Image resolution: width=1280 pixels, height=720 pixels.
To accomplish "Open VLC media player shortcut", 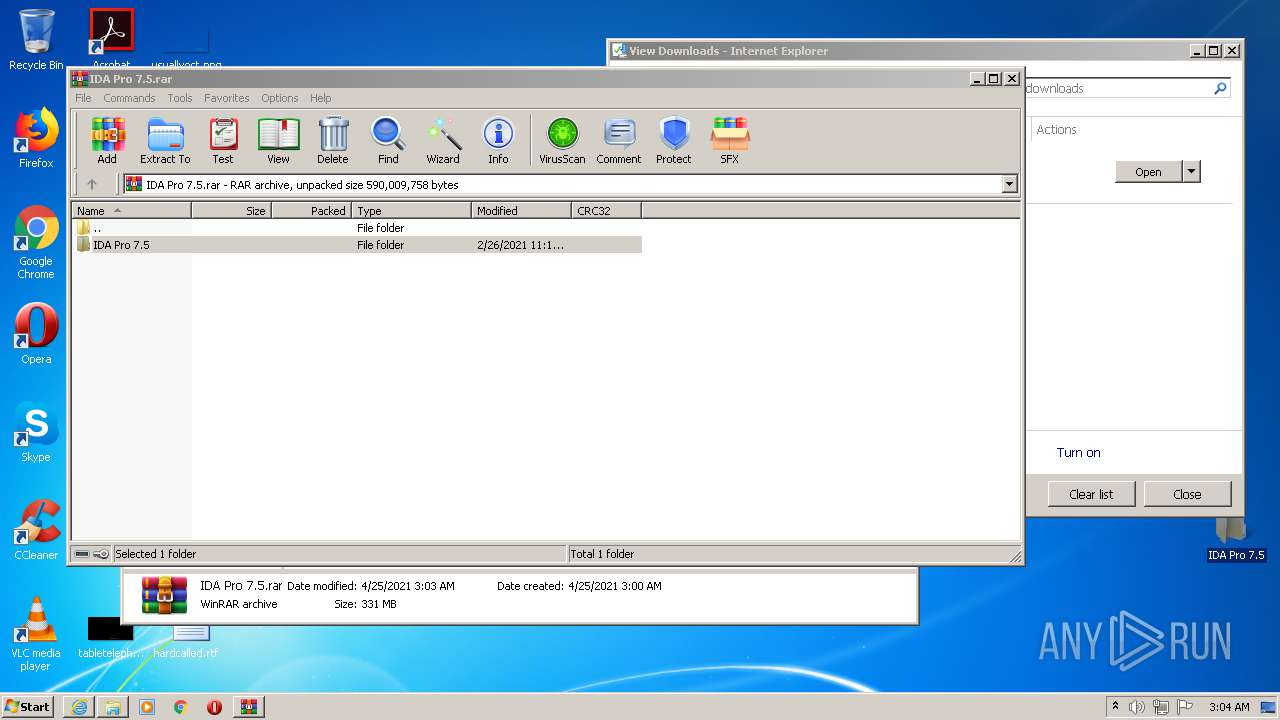I will (x=36, y=634).
